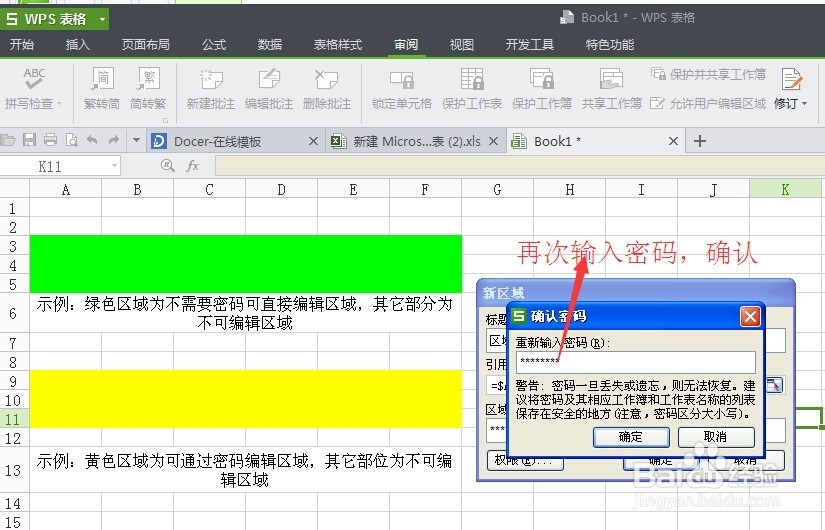Click the yellow filled cell area
Screen dimensions: 825x530
(246, 399)
